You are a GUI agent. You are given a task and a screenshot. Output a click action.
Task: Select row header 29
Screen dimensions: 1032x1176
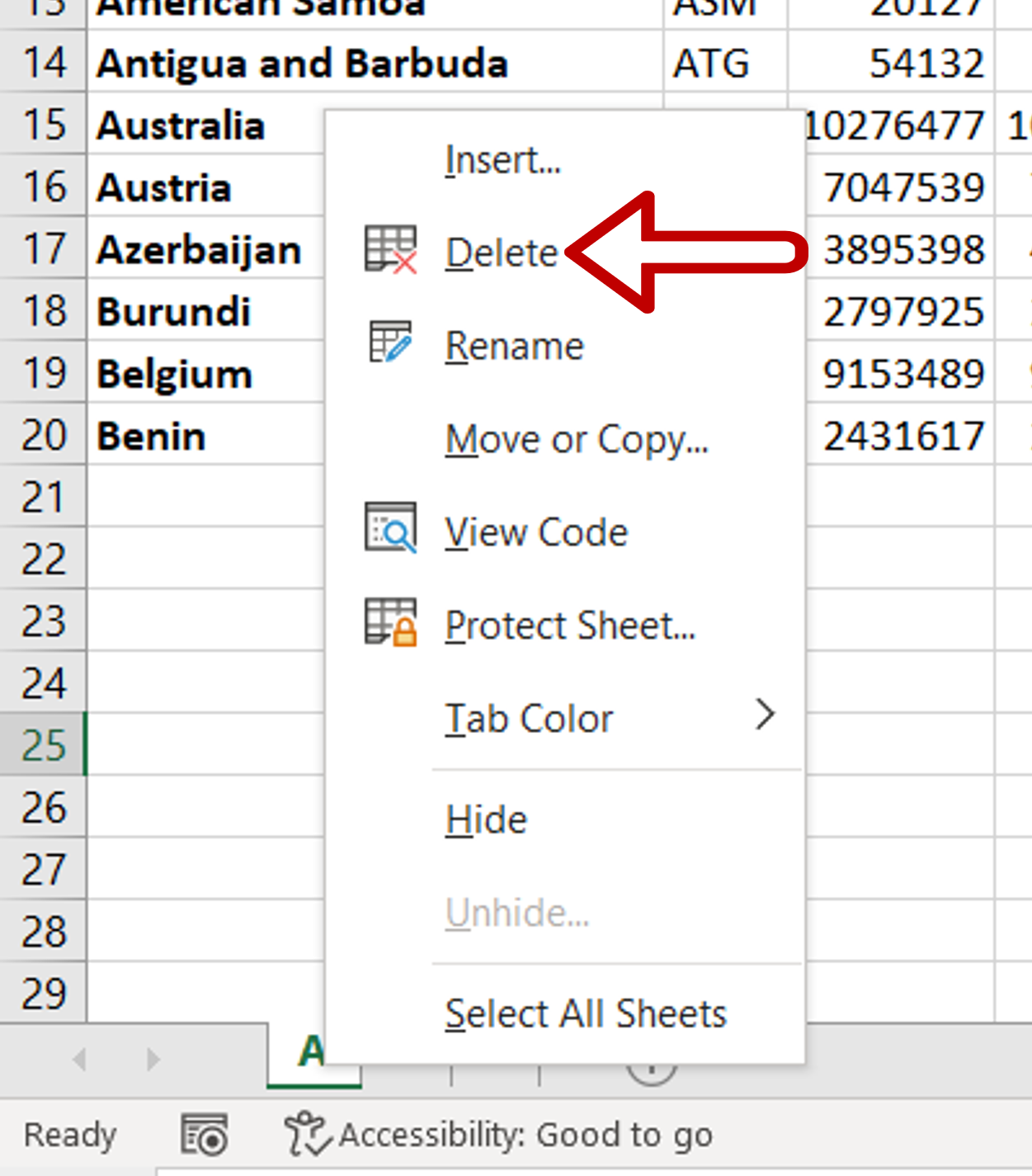tap(43, 994)
